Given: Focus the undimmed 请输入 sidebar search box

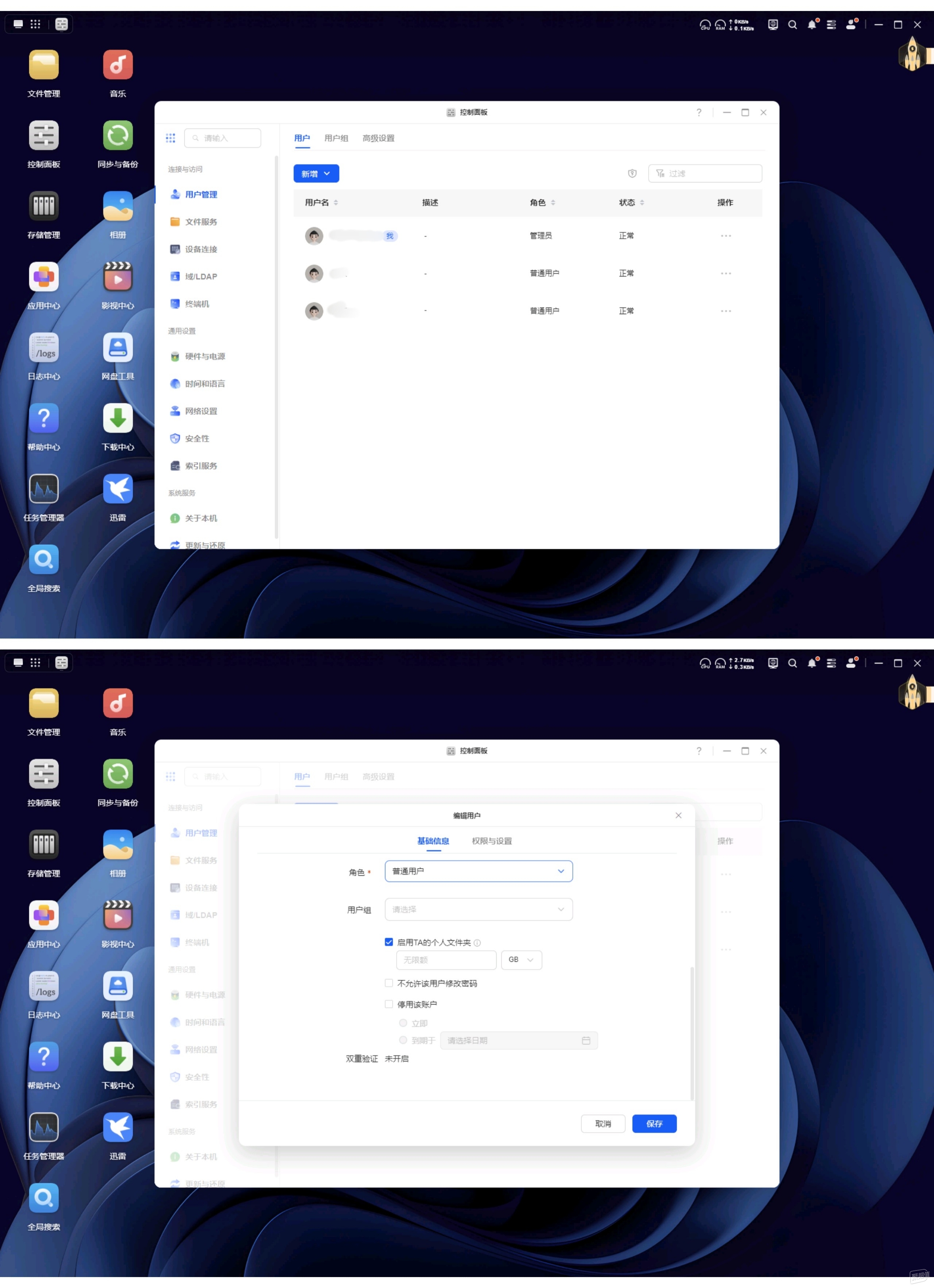Looking at the screenshot, I should pyautogui.click(x=223, y=138).
